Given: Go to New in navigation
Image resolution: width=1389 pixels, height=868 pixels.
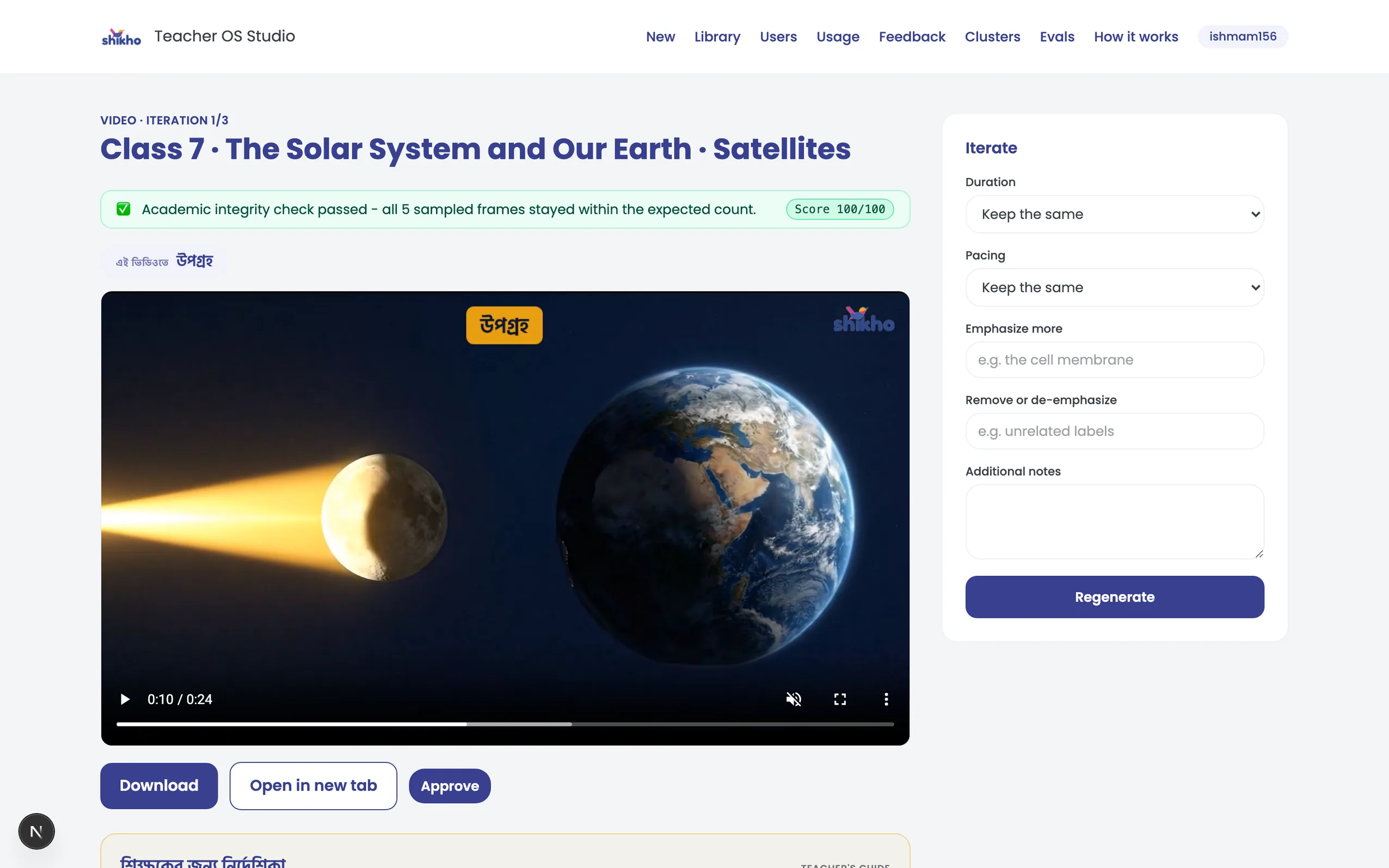Looking at the screenshot, I should click(660, 37).
